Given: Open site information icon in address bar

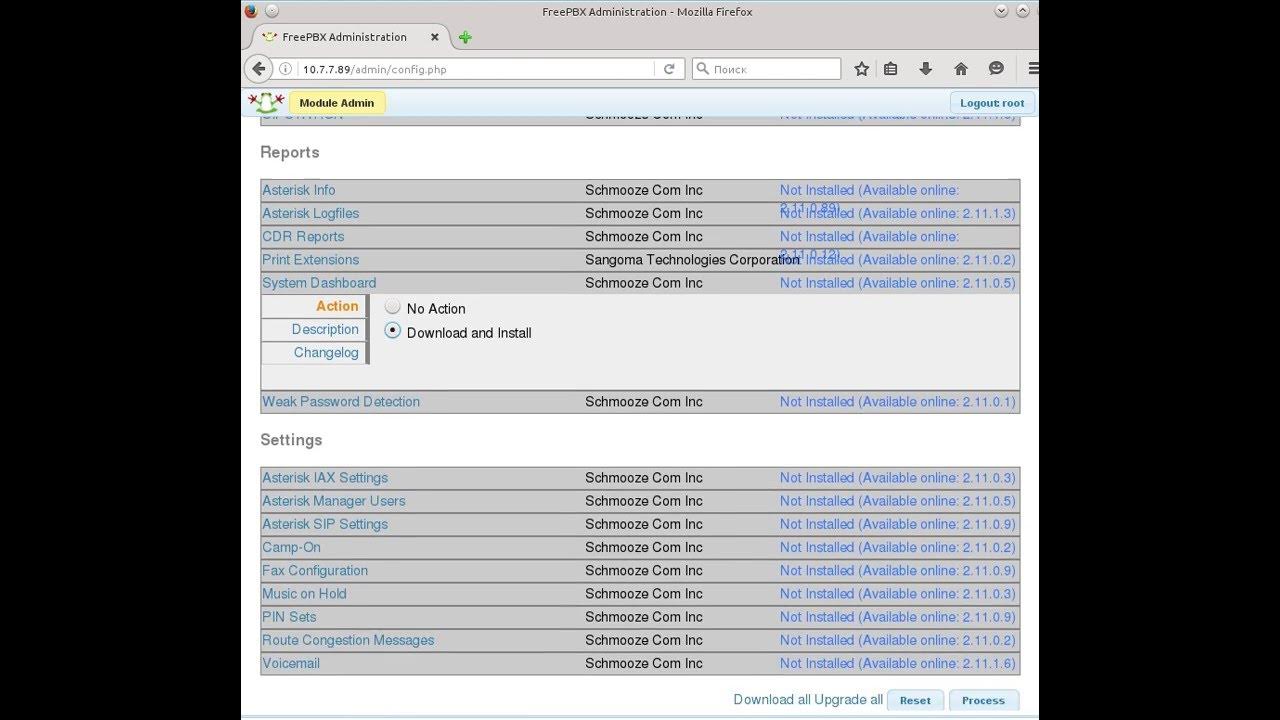Looking at the screenshot, I should coord(285,69).
